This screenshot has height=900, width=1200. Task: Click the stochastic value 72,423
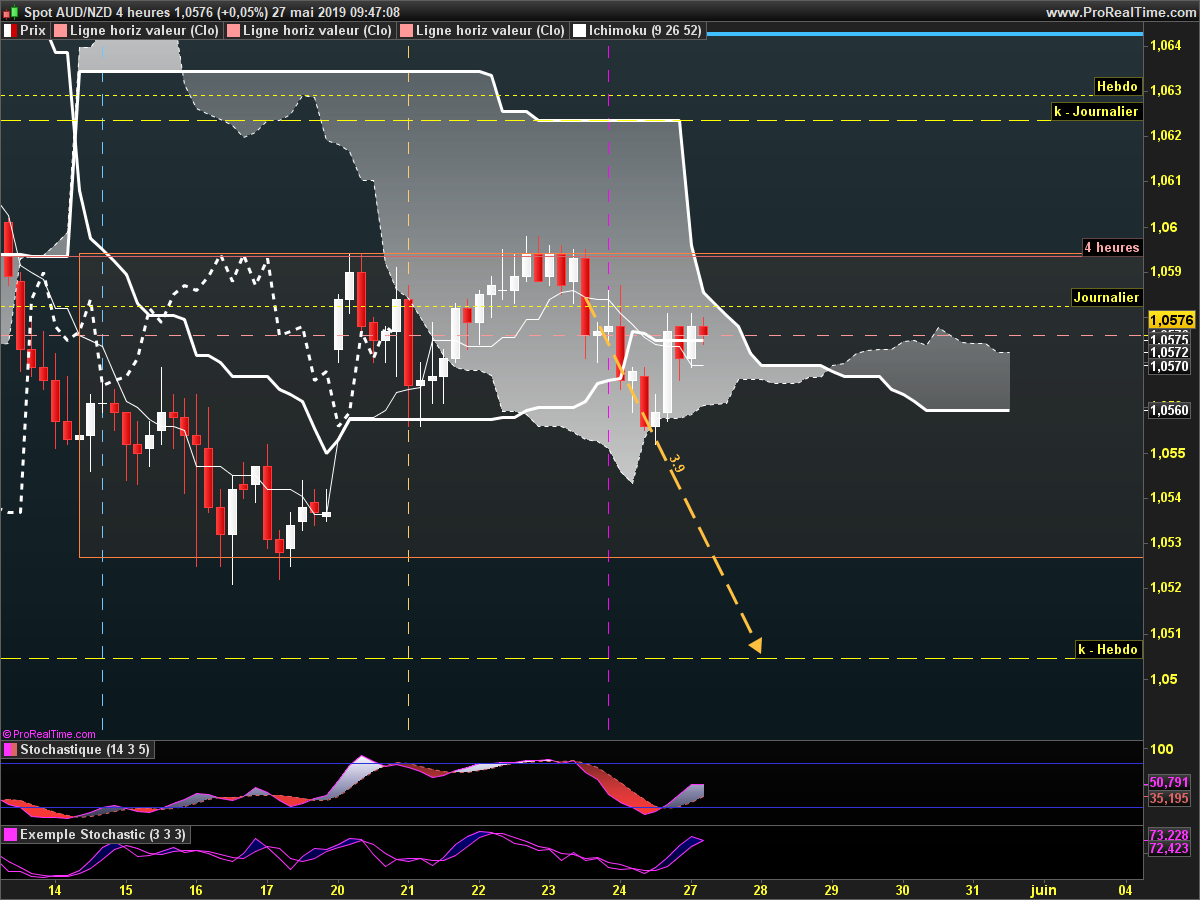1170,849
